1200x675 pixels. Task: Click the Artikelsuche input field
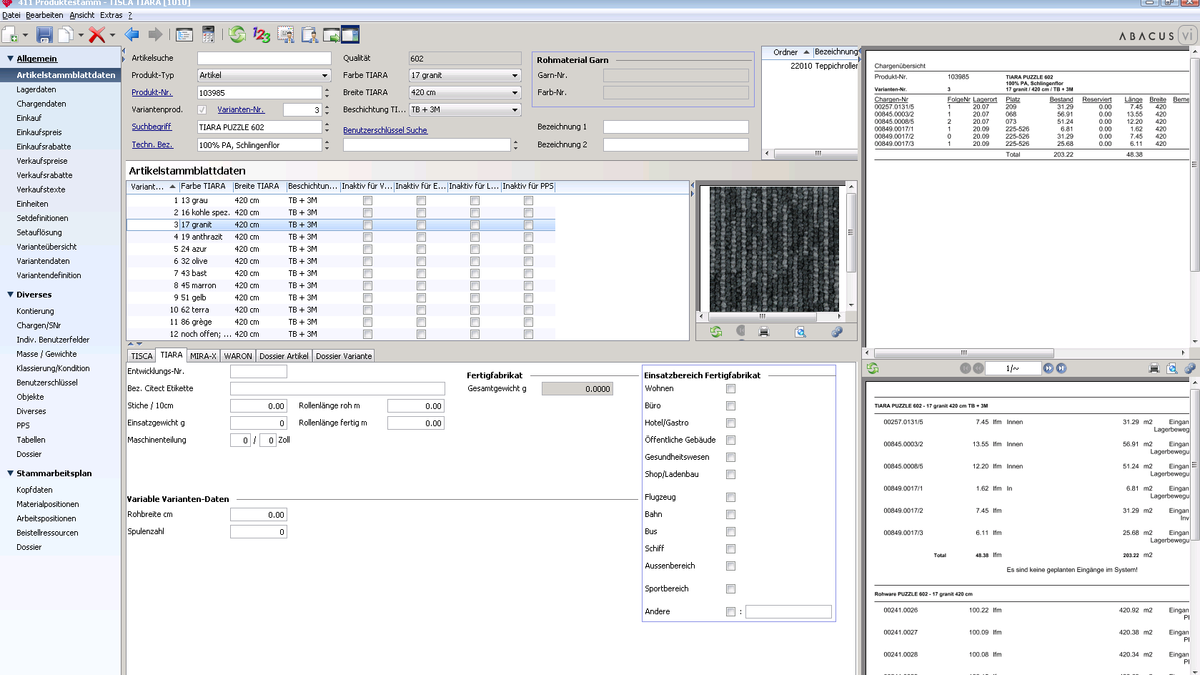(263, 58)
